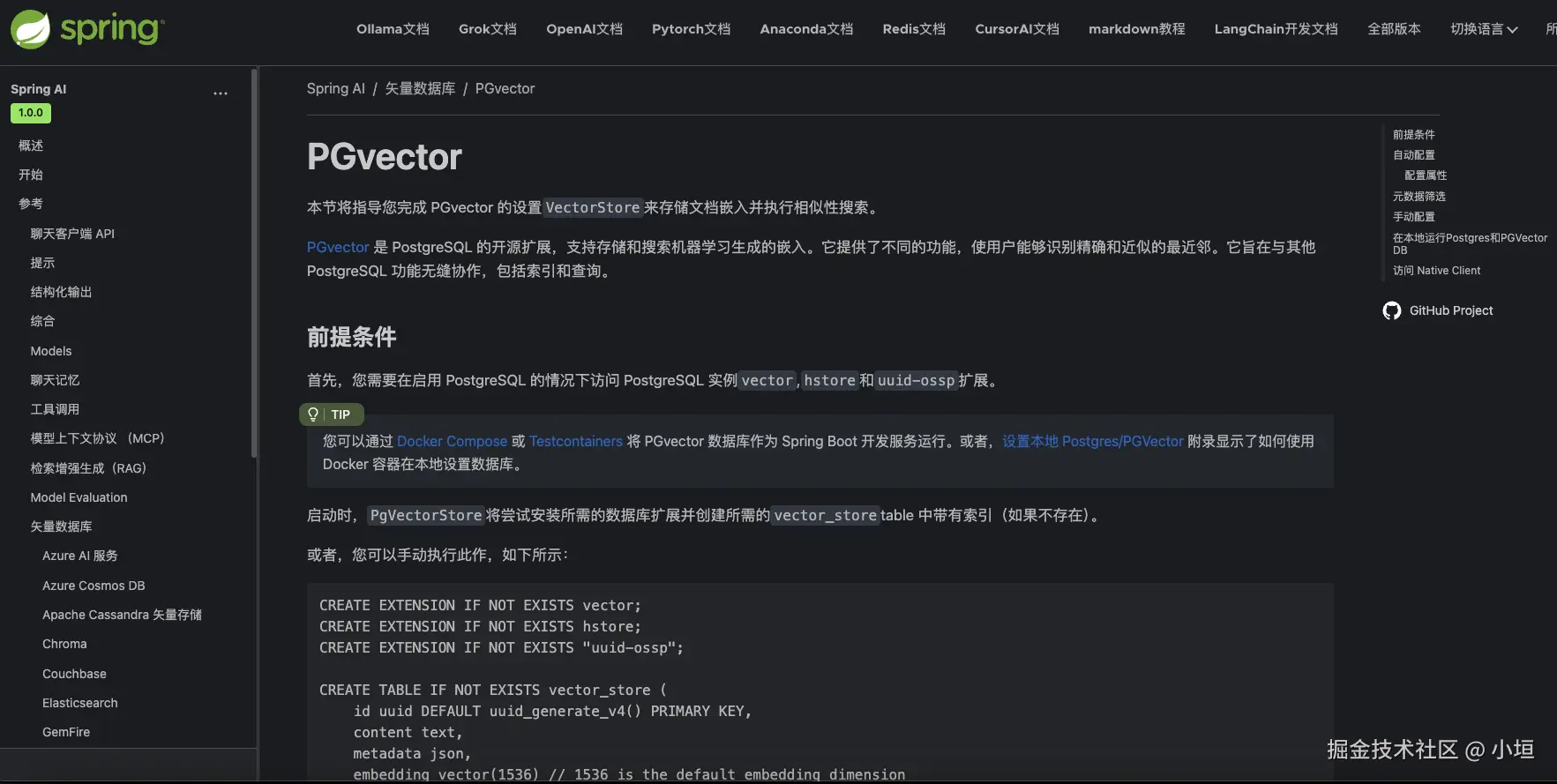Viewport: 1557px width, 784px height.
Task: Click 矢量数据库 breadcrumb link
Action: click(420, 88)
